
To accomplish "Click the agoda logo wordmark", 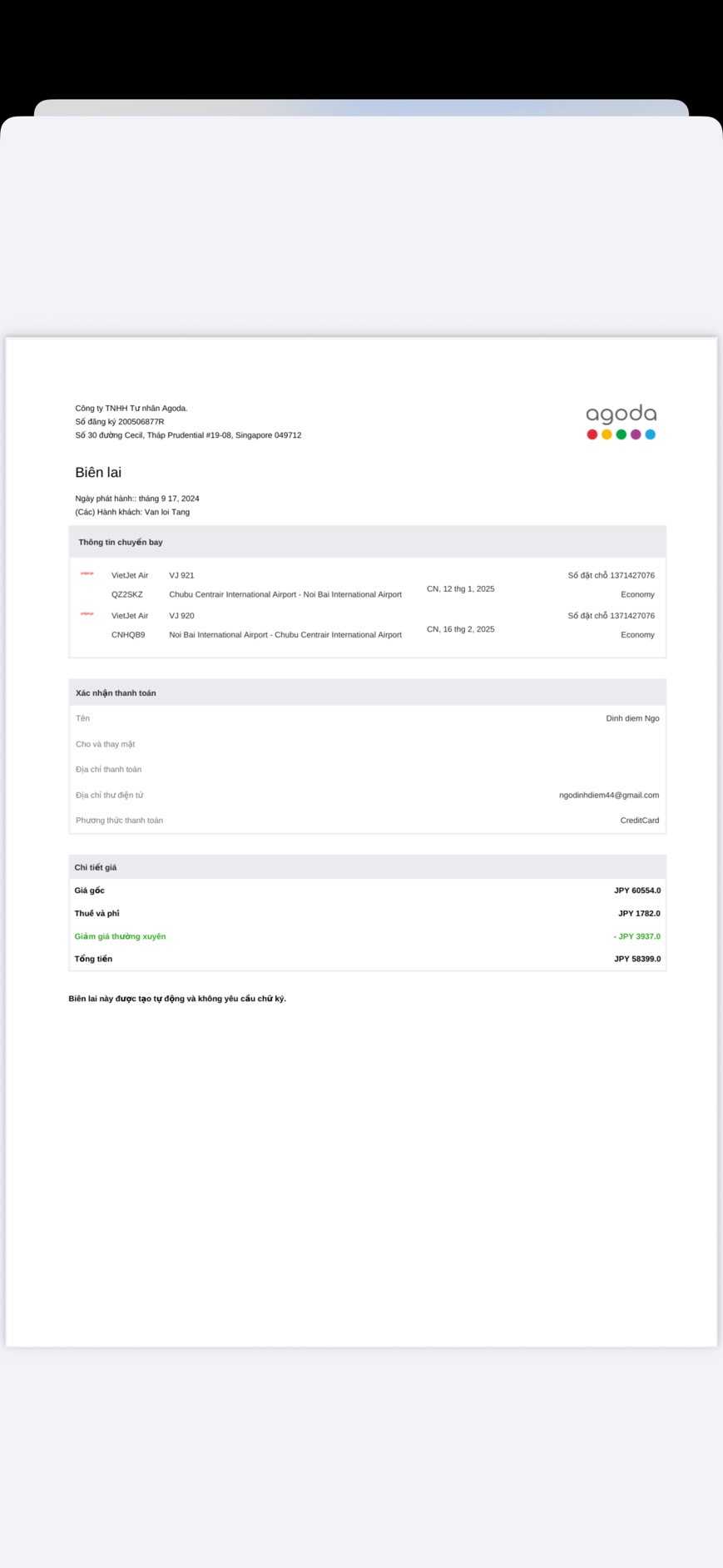I will (621, 414).
